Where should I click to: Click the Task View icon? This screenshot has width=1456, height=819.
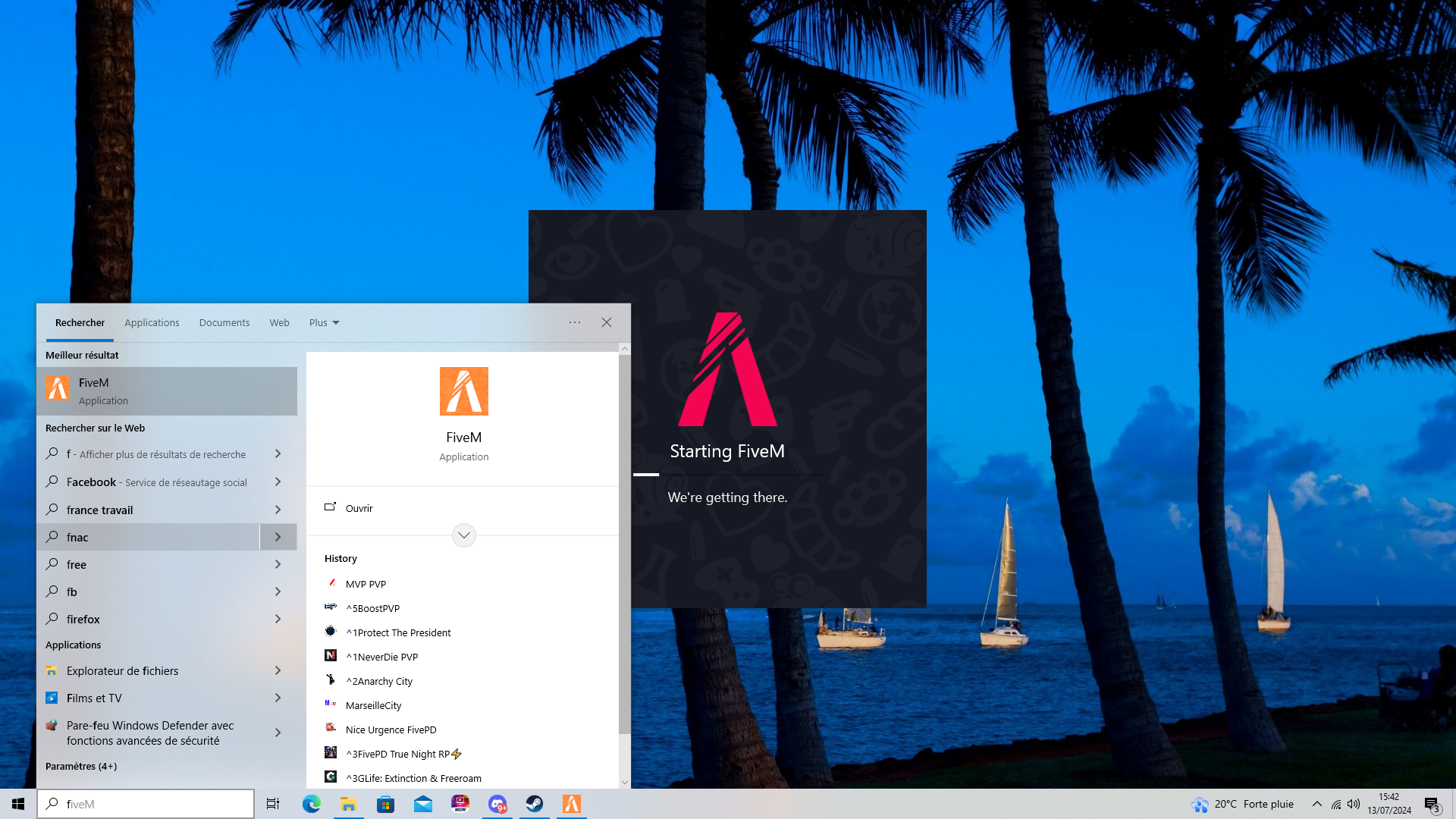[x=273, y=804]
